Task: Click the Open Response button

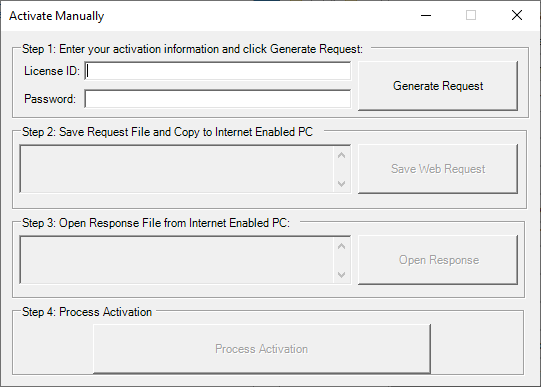Action: tap(438, 260)
